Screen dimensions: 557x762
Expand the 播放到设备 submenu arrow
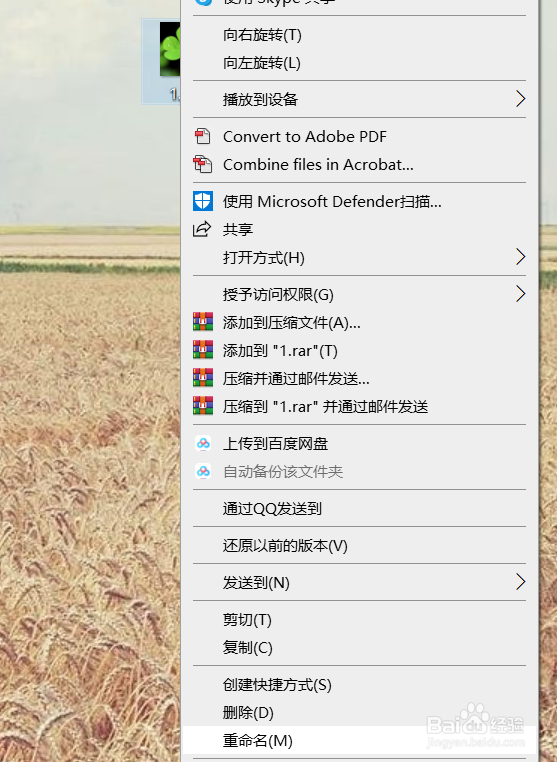tap(521, 99)
